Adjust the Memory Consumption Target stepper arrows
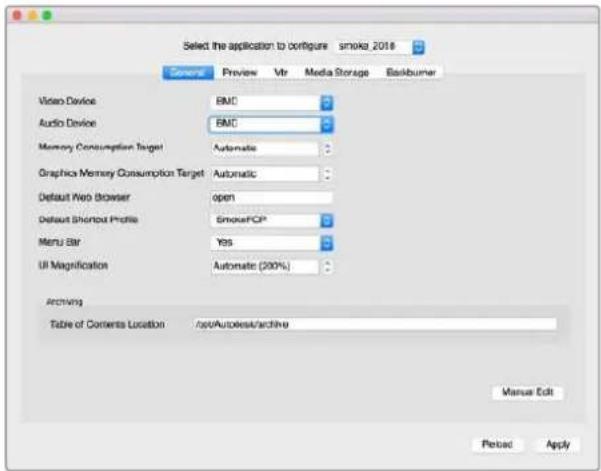The height and width of the screenshot is (471, 601). [327, 149]
